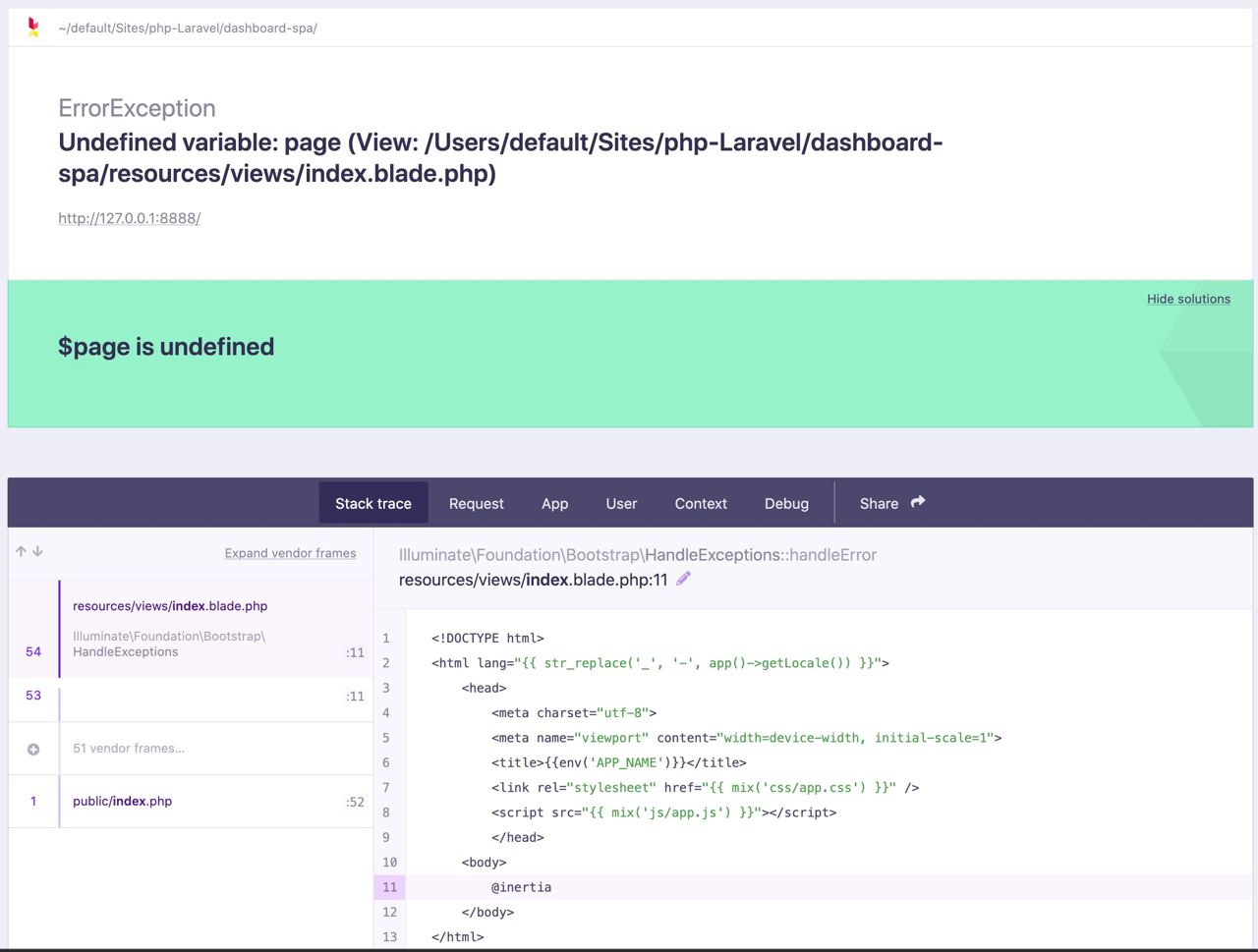Click HandleExceptions::handleError class name text
Image resolution: width=1258 pixels, height=952 pixels.
click(x=761, y=555)
